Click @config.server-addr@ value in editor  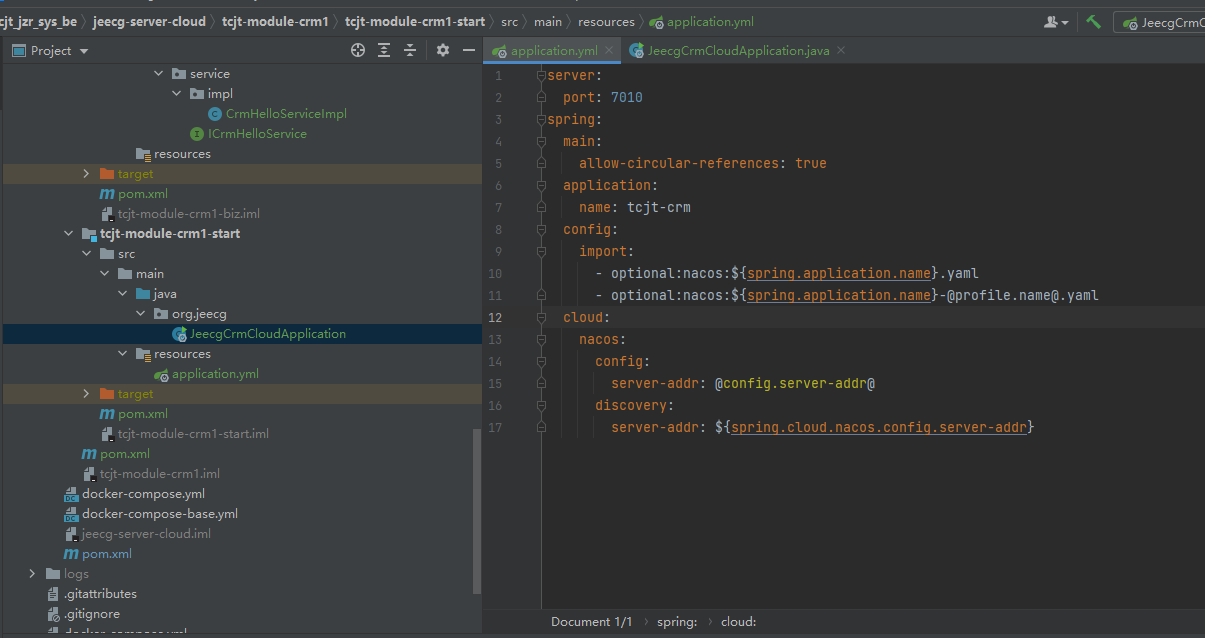(x=795, y=383)
